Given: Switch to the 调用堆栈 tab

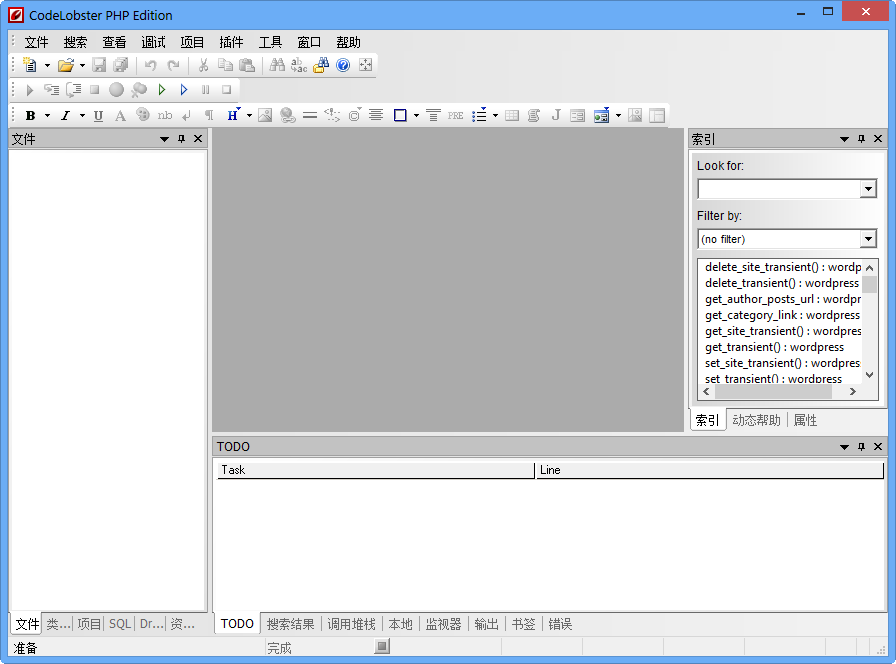Looking at the screenshot, I should [x=351, y=624].
